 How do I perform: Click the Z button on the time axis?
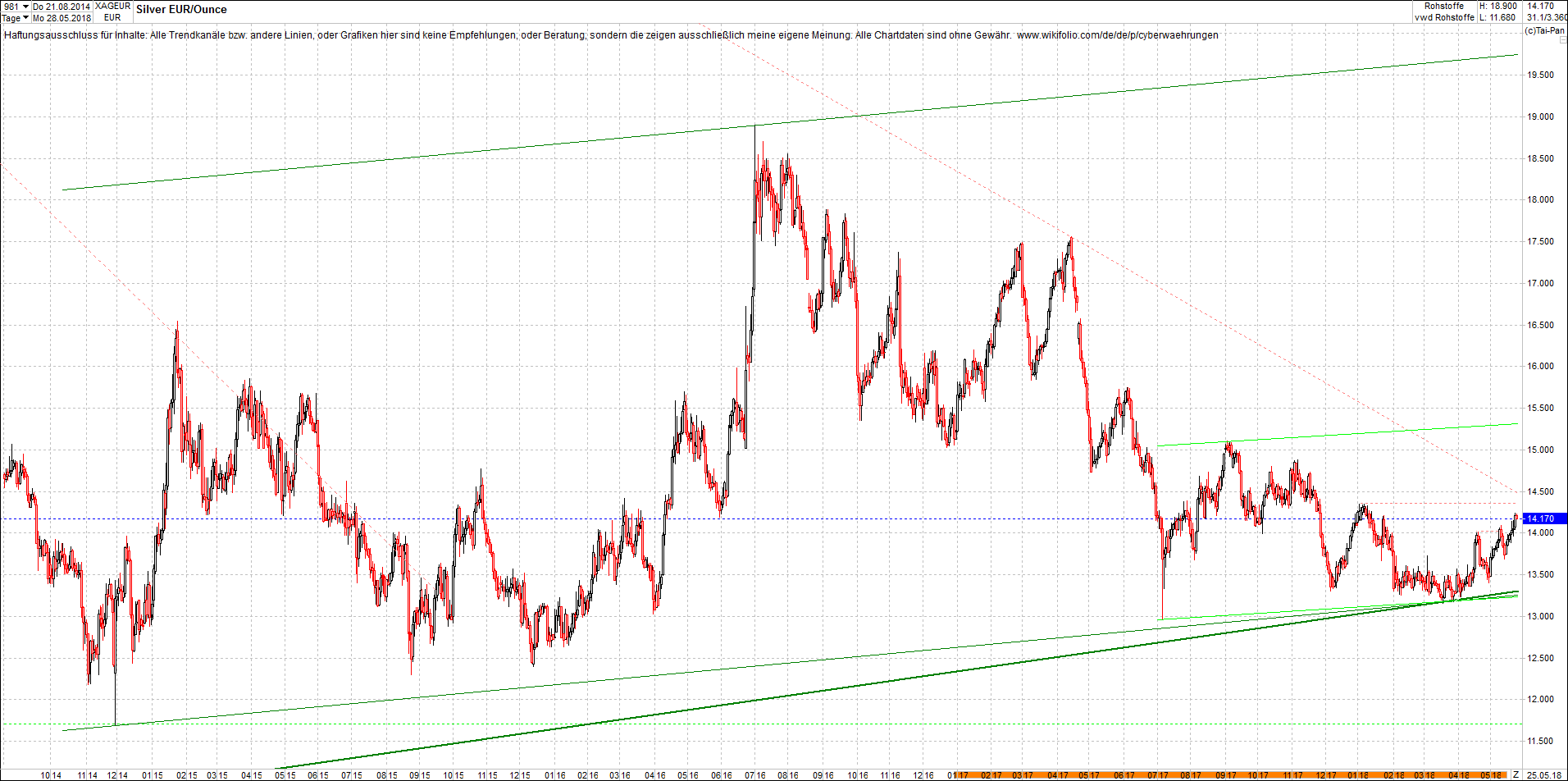1516,774
